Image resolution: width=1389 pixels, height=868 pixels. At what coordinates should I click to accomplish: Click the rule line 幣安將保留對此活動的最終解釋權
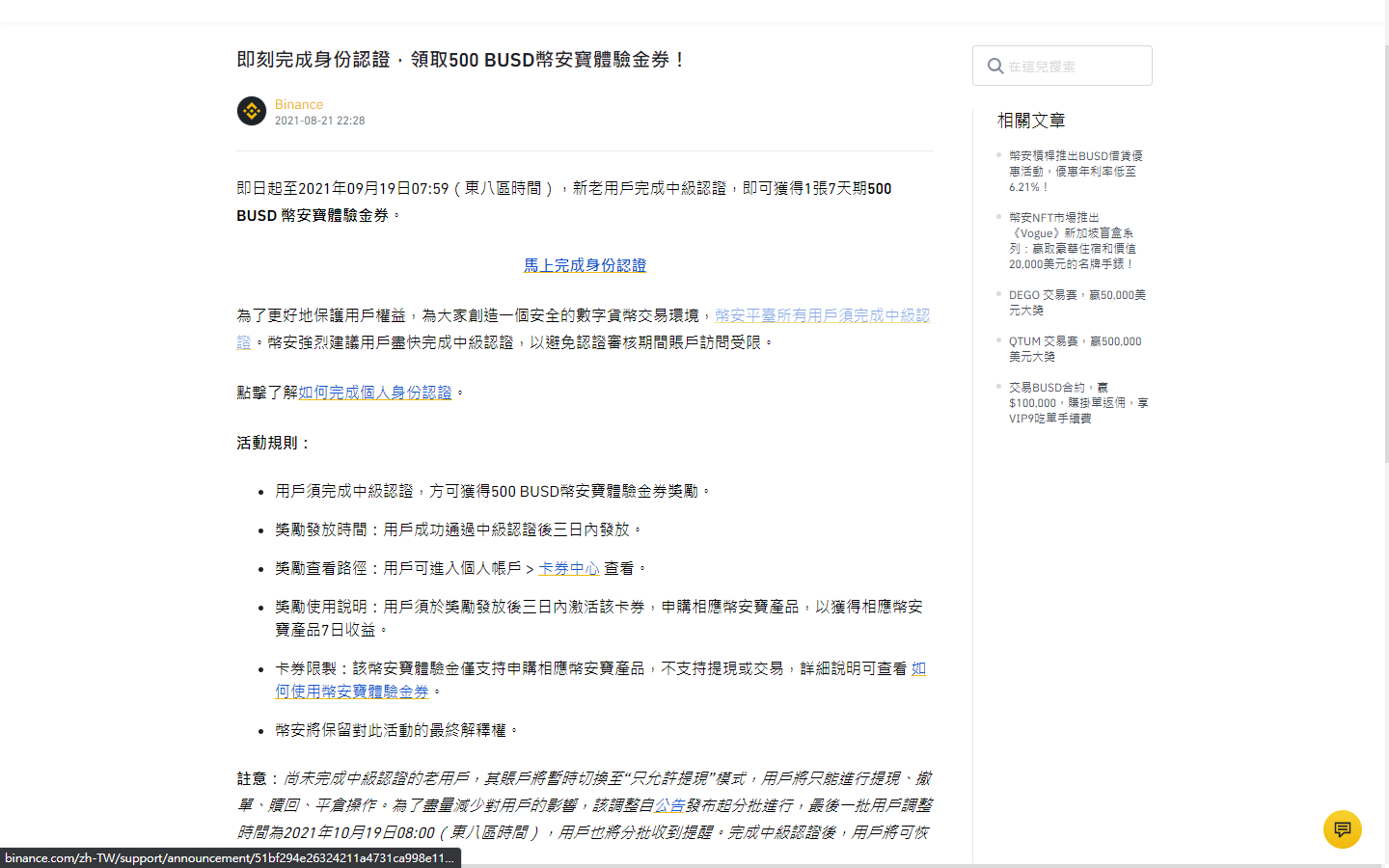coord(396,730)
